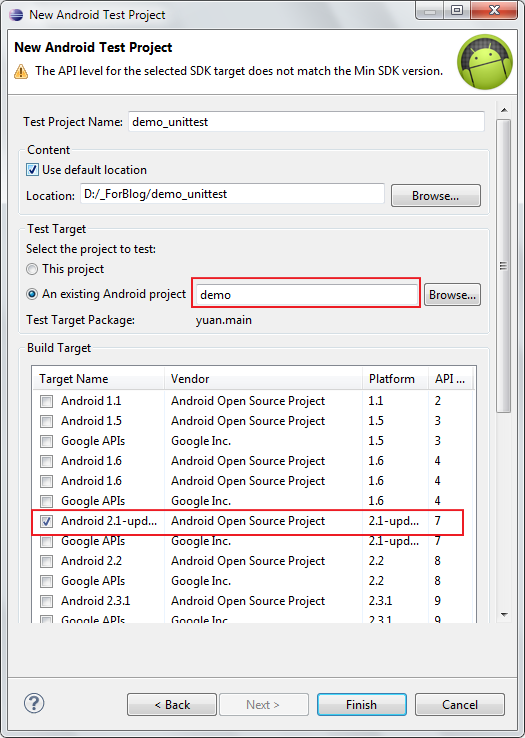Viewport: 525px width, 738px height.
Task: Sort by API column header
Action: coord(451,379)
